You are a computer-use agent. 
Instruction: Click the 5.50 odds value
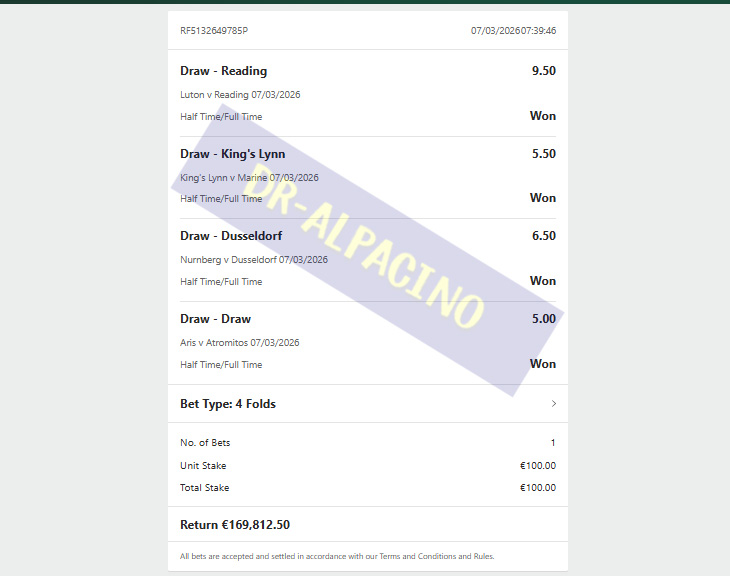coord(544,154)
